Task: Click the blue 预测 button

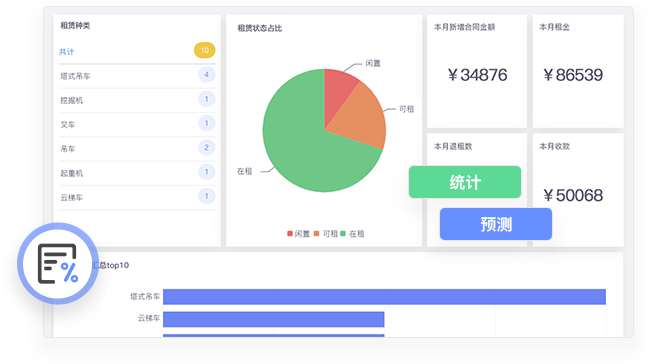Action: (496, 224)
